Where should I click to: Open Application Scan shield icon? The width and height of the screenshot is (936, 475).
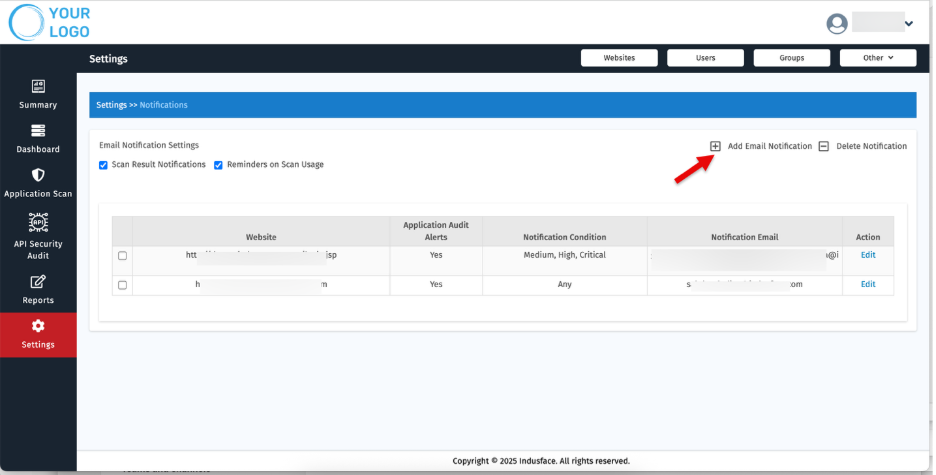(x=38, y=175)
